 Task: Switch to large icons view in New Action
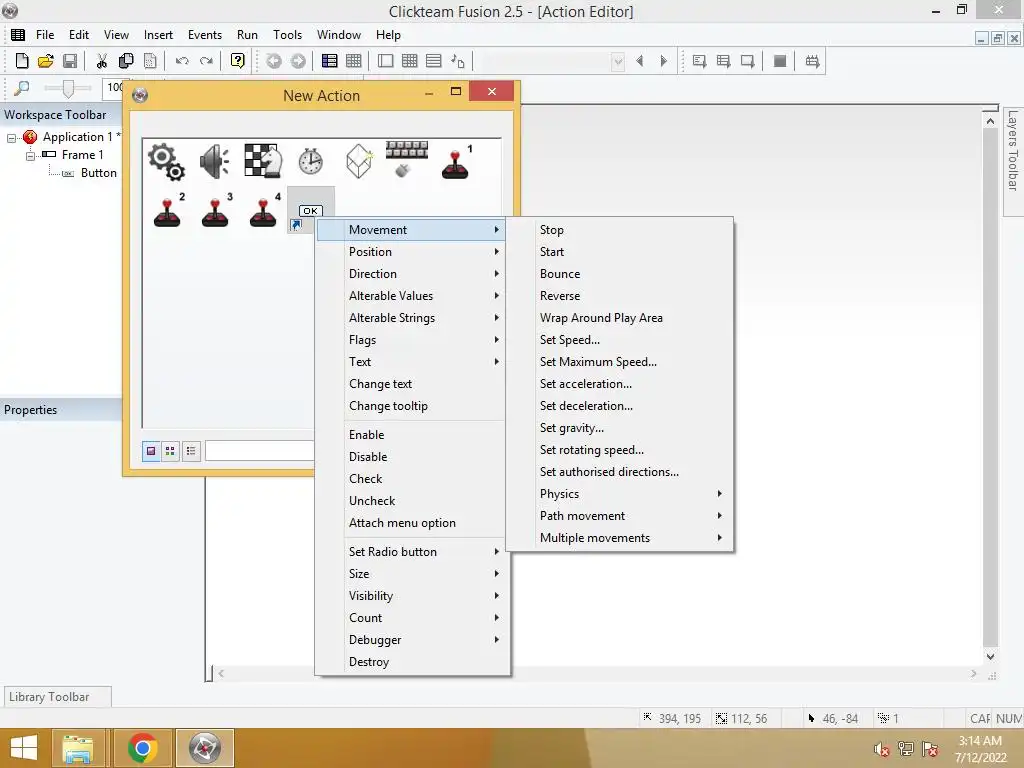pos(152,451)
